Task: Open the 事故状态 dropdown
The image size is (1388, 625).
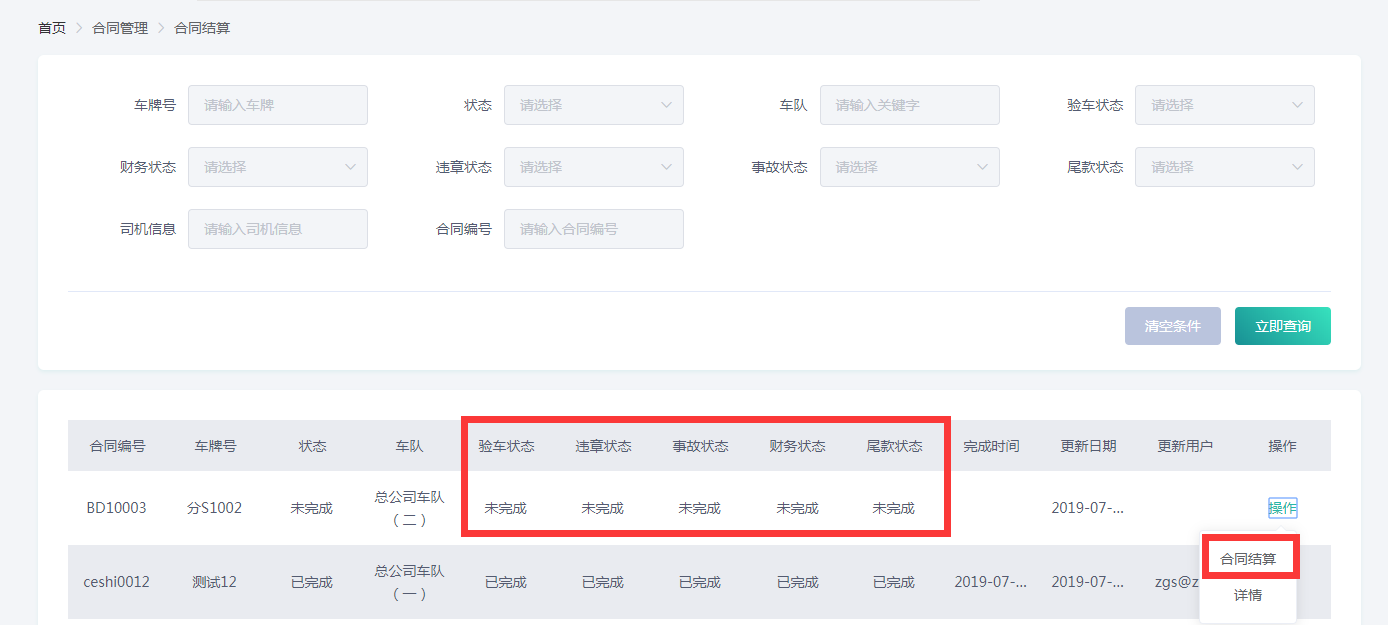Action: 909,167
